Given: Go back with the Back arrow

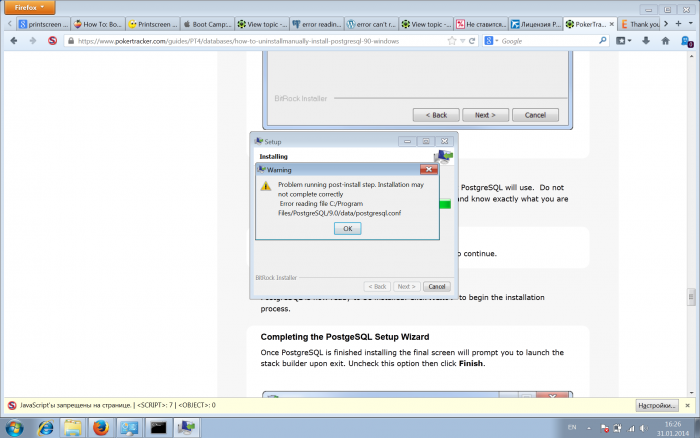Looking at the screenshot, I should click(14, 41).
